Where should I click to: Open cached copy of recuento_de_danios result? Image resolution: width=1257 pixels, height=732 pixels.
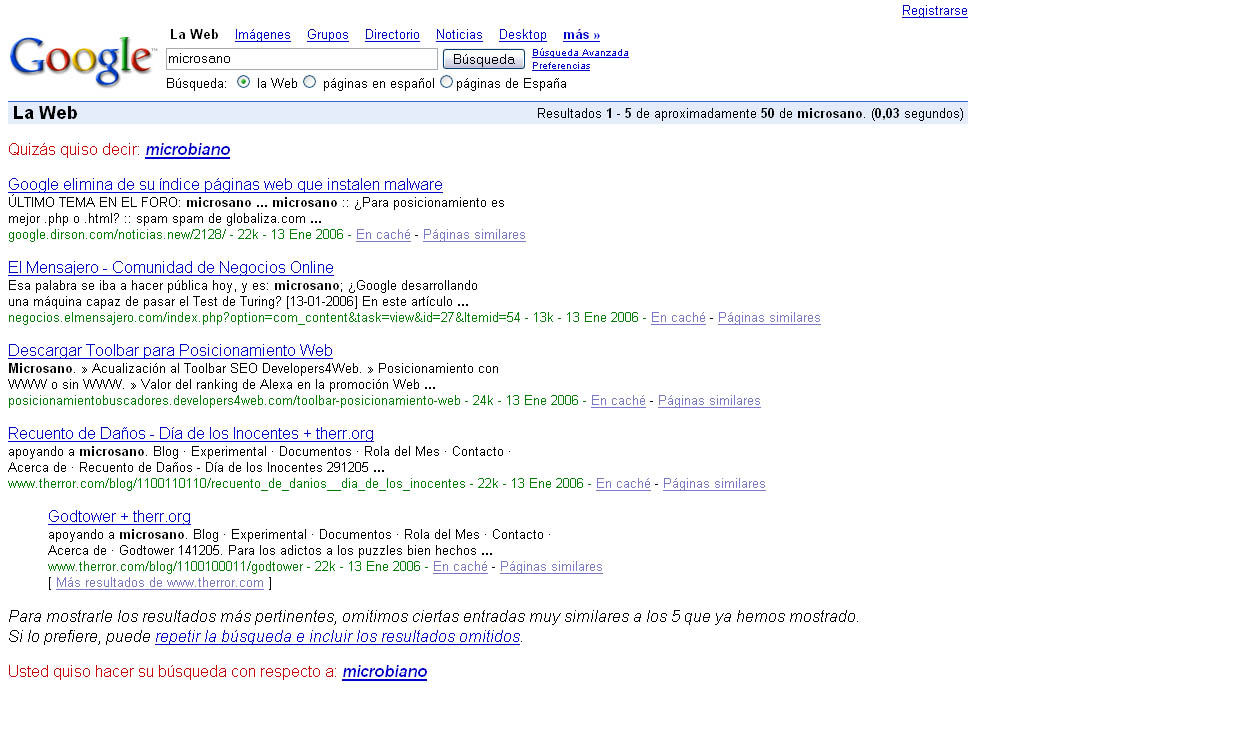623,484
